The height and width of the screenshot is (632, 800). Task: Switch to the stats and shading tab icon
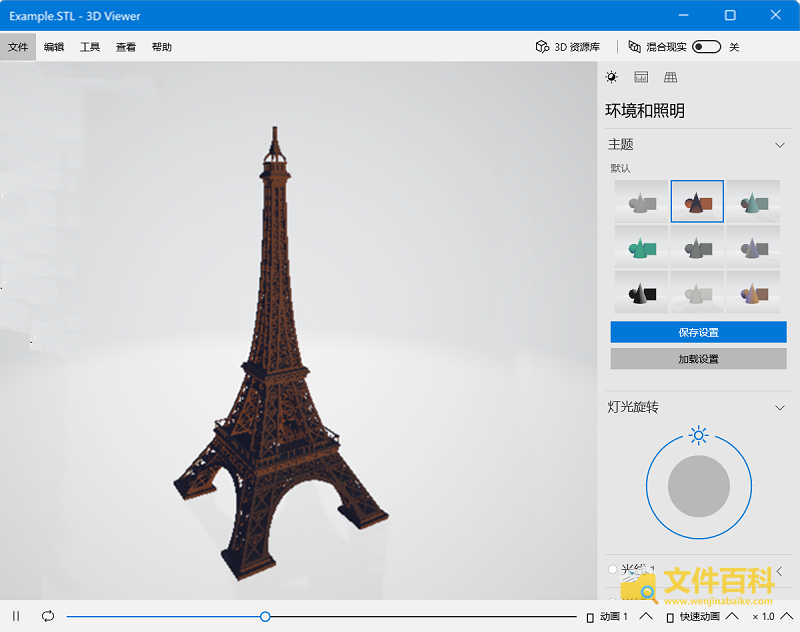click(641, 77)
